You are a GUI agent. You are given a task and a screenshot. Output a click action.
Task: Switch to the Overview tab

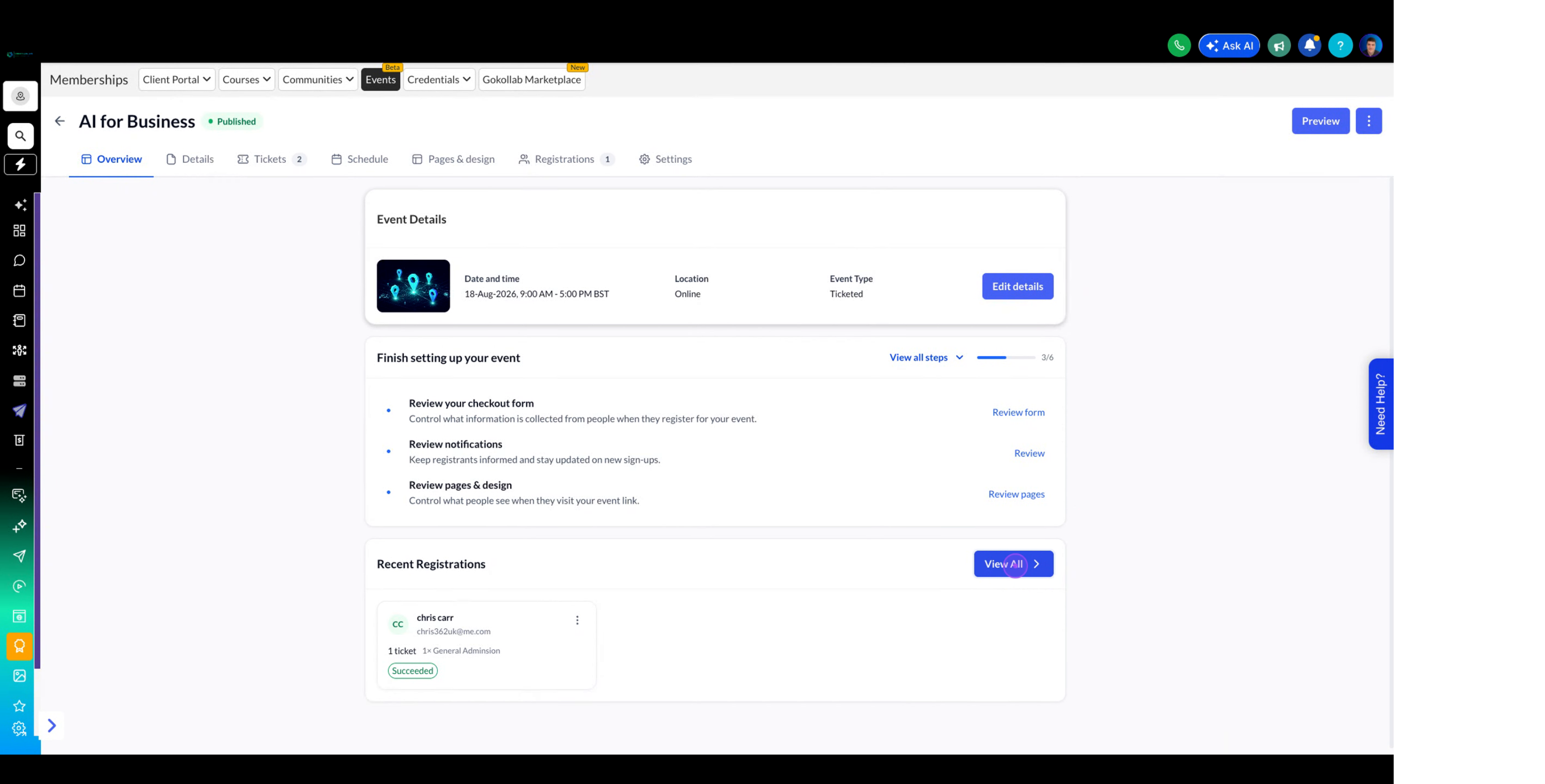[111, 159]
